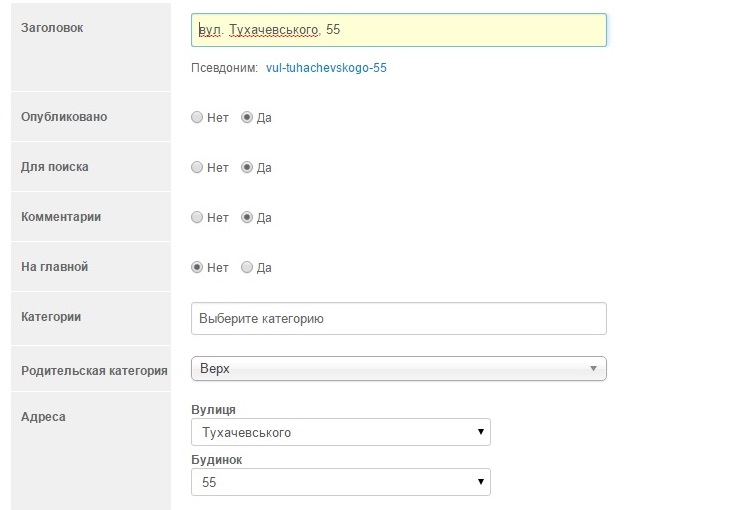Choose Нет for На главной
This screenshot has height=510, width=739.
pyautogui.click(x=197, y=267)
